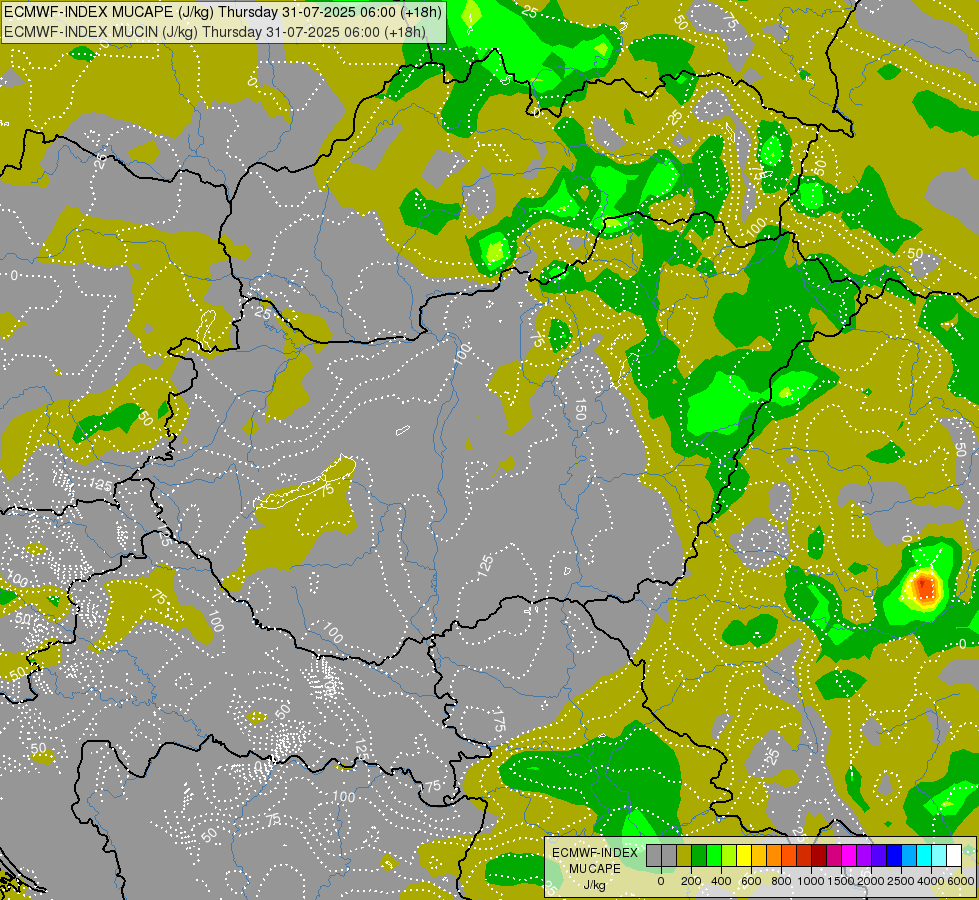This screenshot has width=979, height=900.
Task: Click the dark green legend swatch
Action: 699,855
